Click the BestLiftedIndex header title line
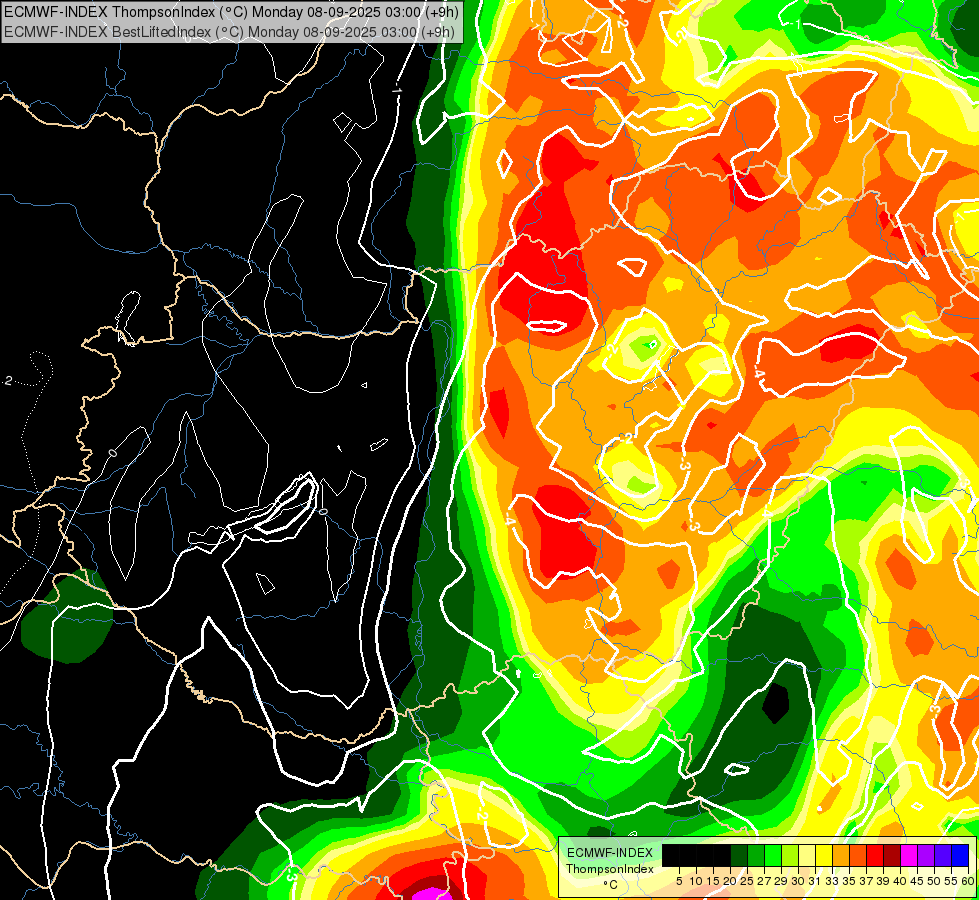Viewport: 979px width, 900px height. coord(229,32)
